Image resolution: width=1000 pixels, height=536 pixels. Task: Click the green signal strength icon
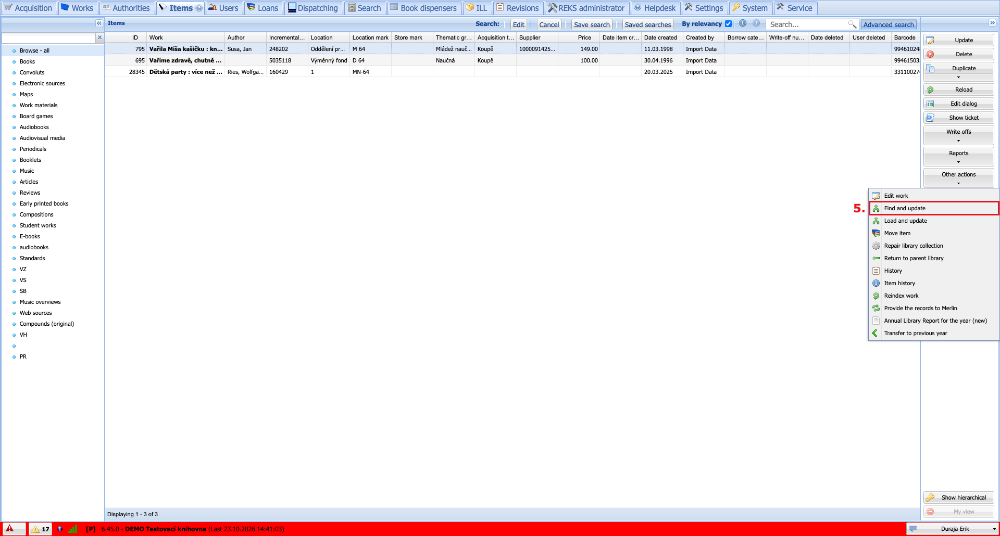[73, 529]
